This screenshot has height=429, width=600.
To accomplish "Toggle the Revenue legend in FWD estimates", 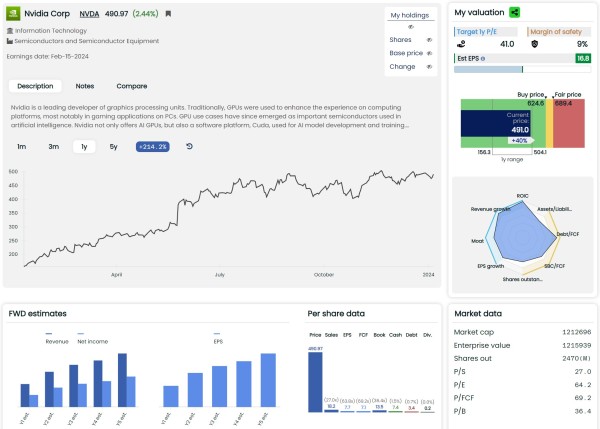I will point(51,341).
